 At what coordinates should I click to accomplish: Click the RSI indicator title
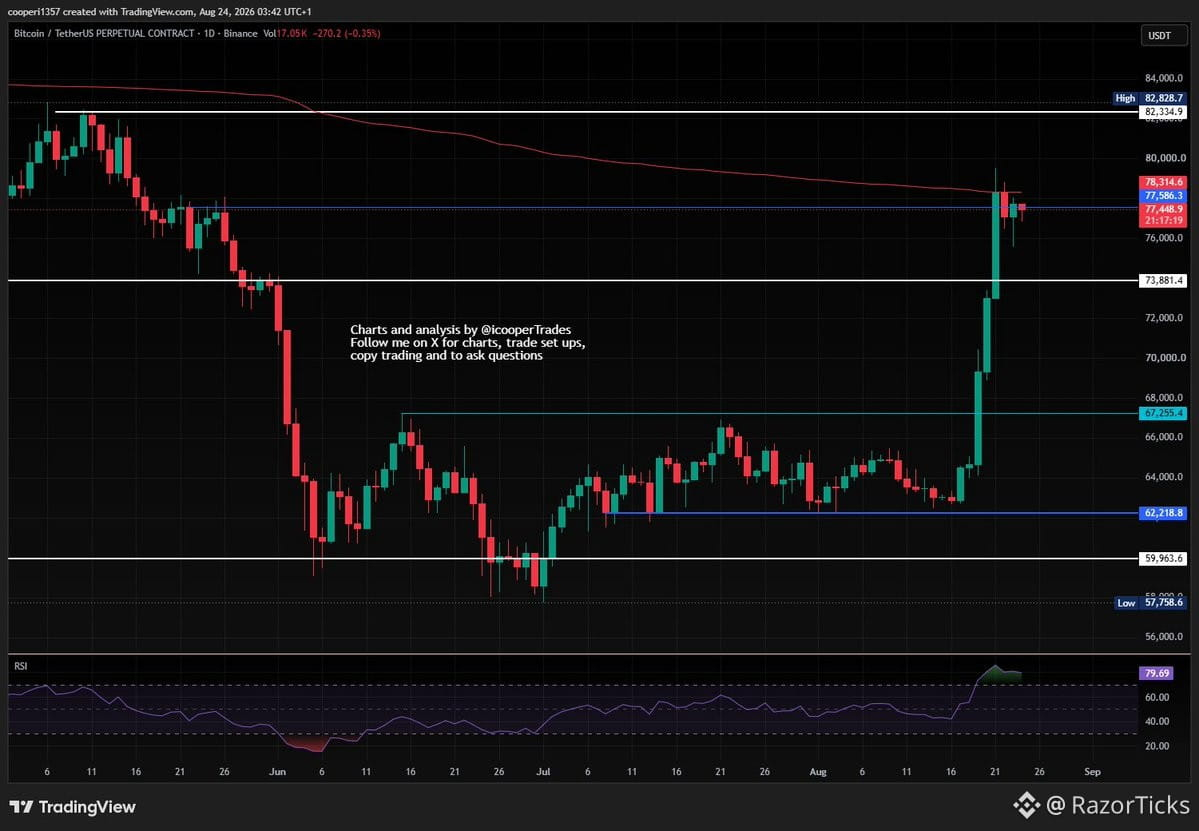coord(21,667)
